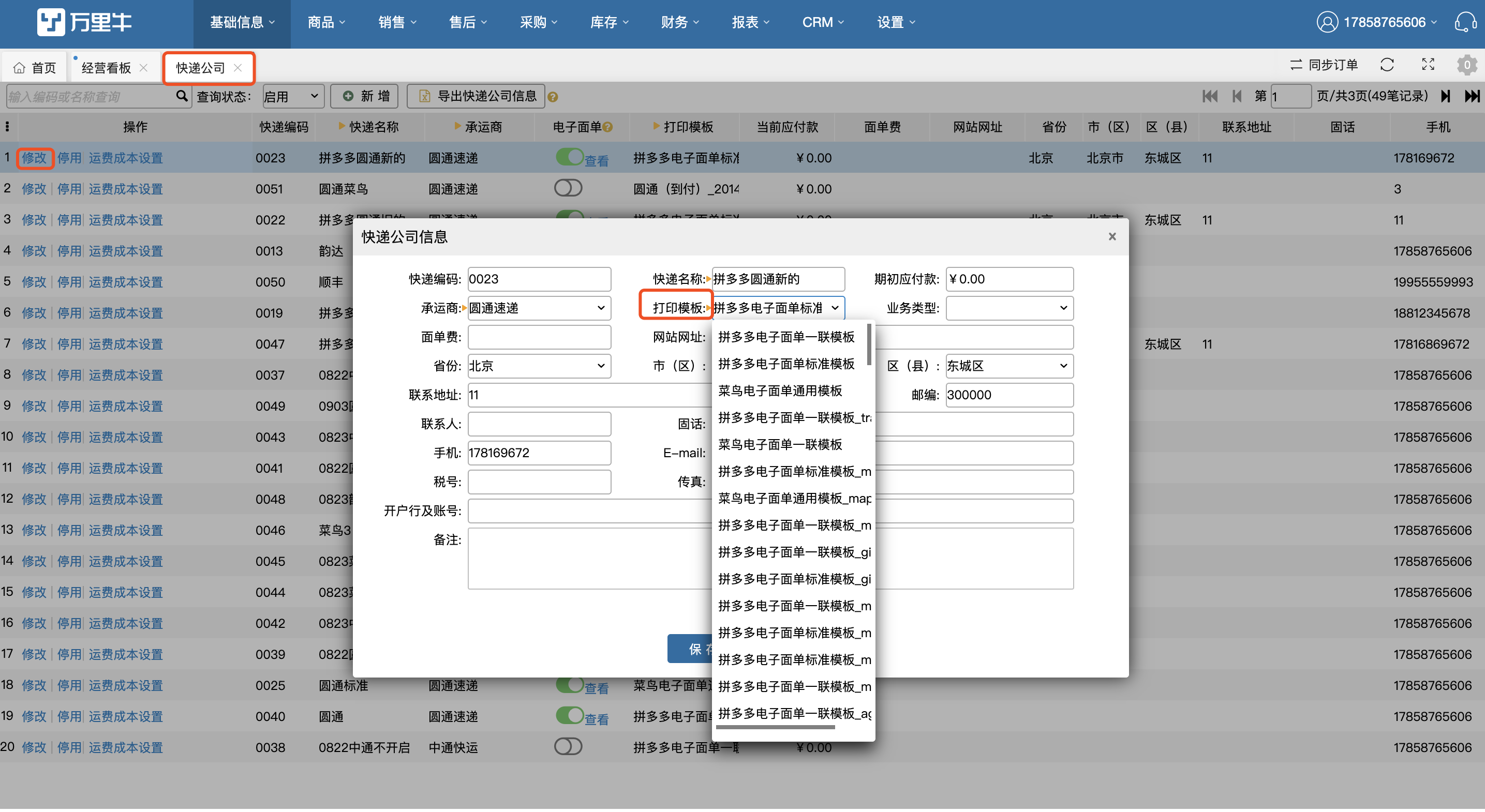Open the 商品 menu
Screen dimensions: 1485x812
pos(326,22)
